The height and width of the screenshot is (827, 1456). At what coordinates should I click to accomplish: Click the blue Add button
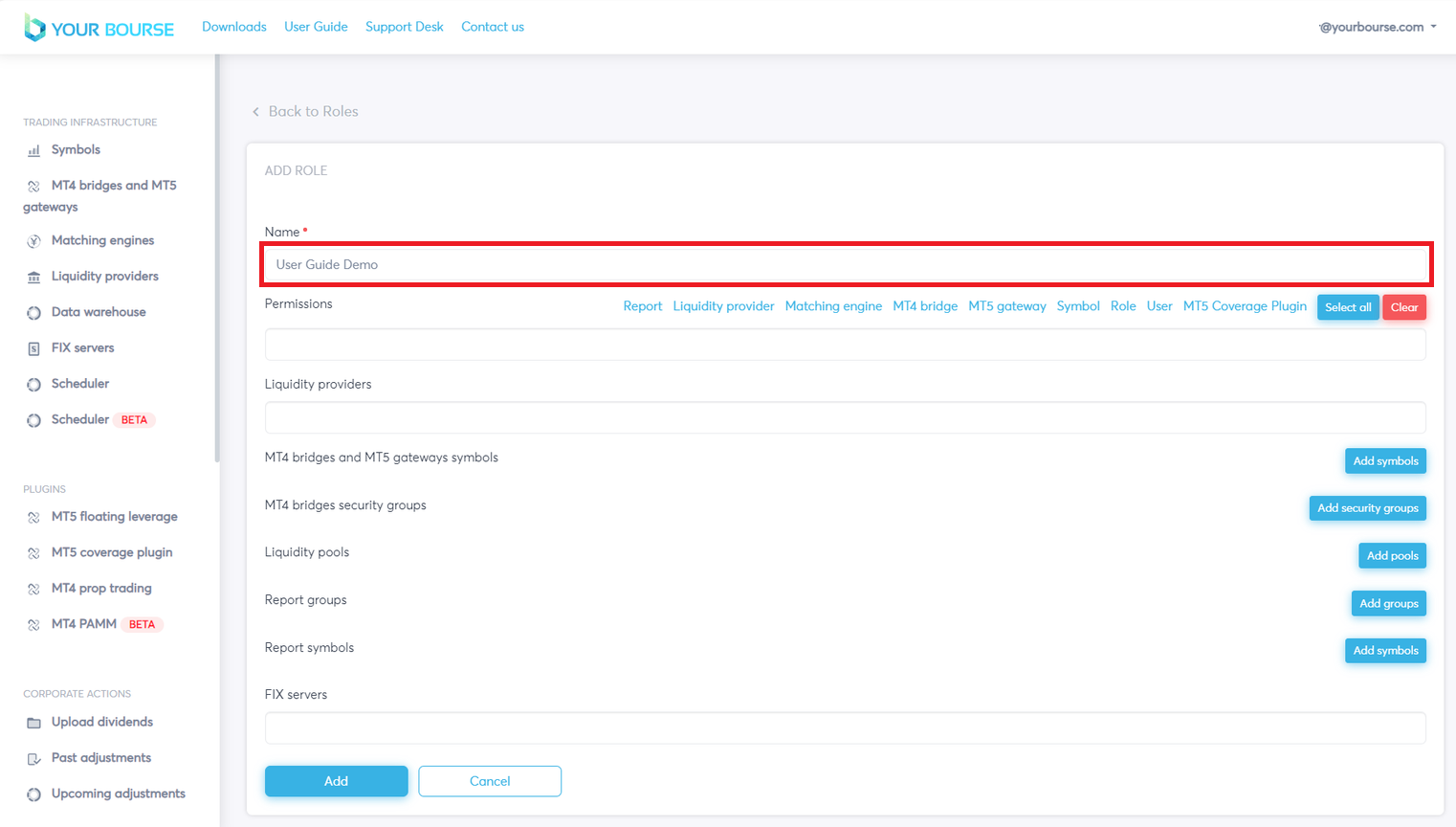pos(337,781)
